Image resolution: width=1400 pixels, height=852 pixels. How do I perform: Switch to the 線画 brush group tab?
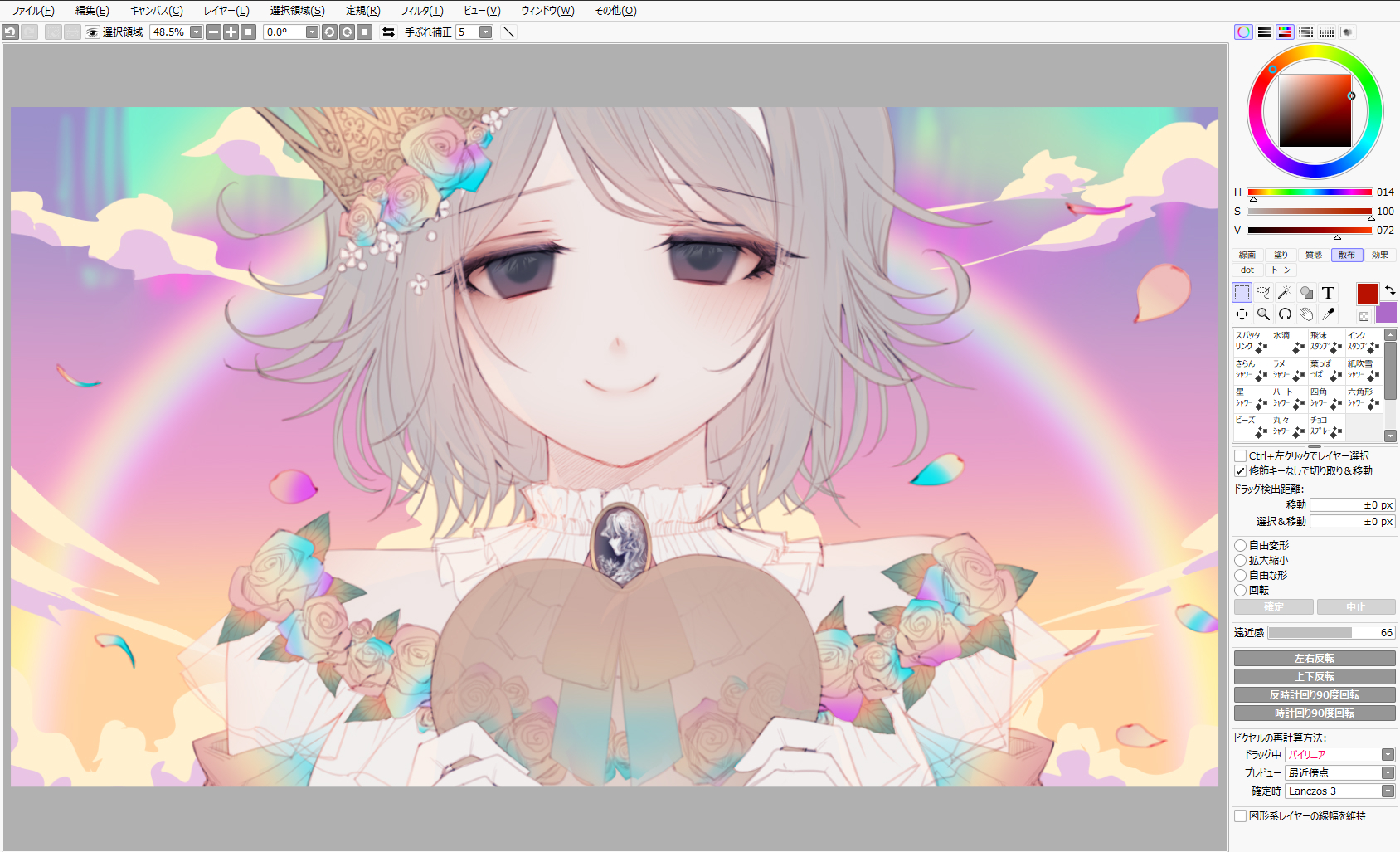pos(1247,256)
